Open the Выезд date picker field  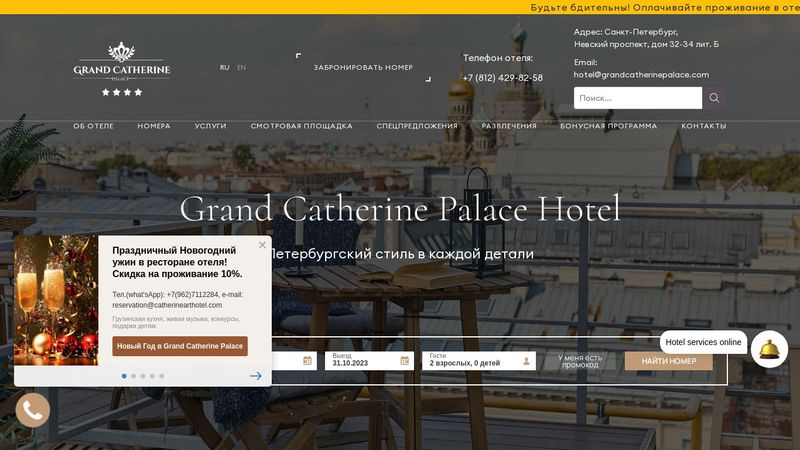click(369, 361)
